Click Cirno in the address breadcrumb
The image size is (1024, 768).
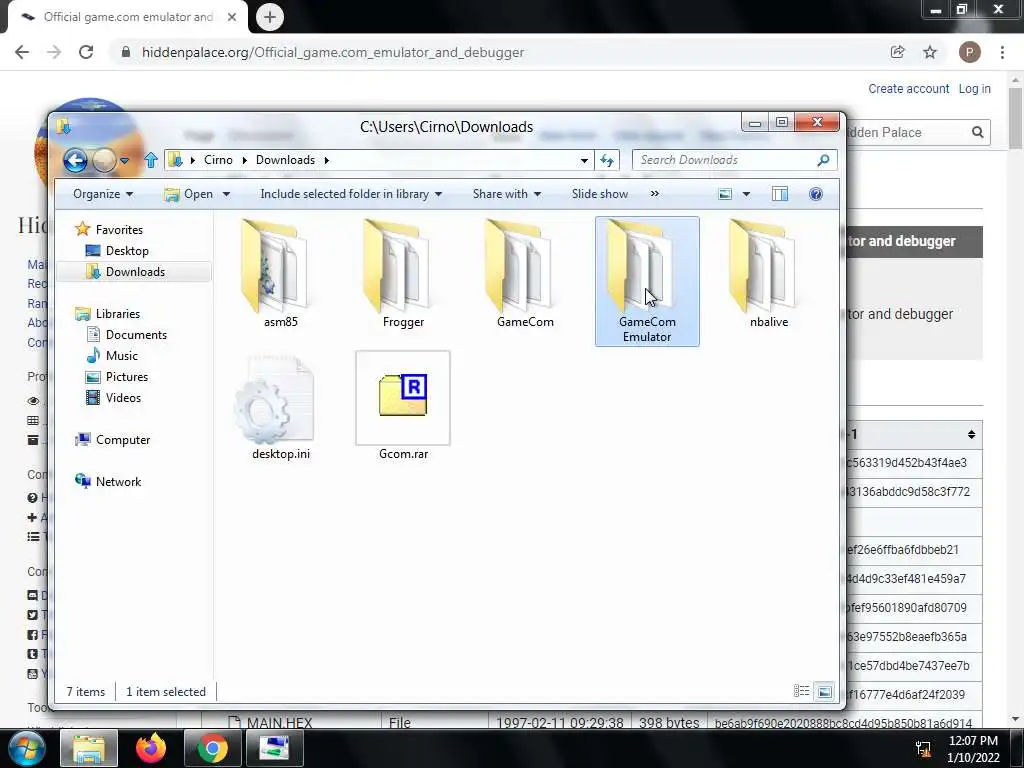[218, 160]
